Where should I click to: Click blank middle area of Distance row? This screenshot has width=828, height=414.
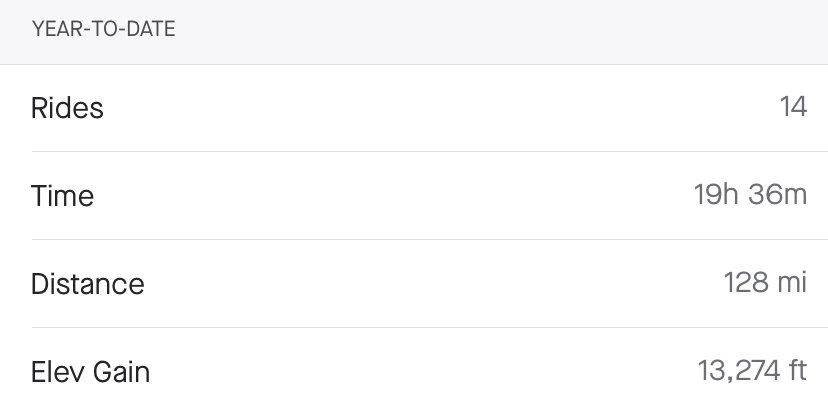tap(432, 284)
